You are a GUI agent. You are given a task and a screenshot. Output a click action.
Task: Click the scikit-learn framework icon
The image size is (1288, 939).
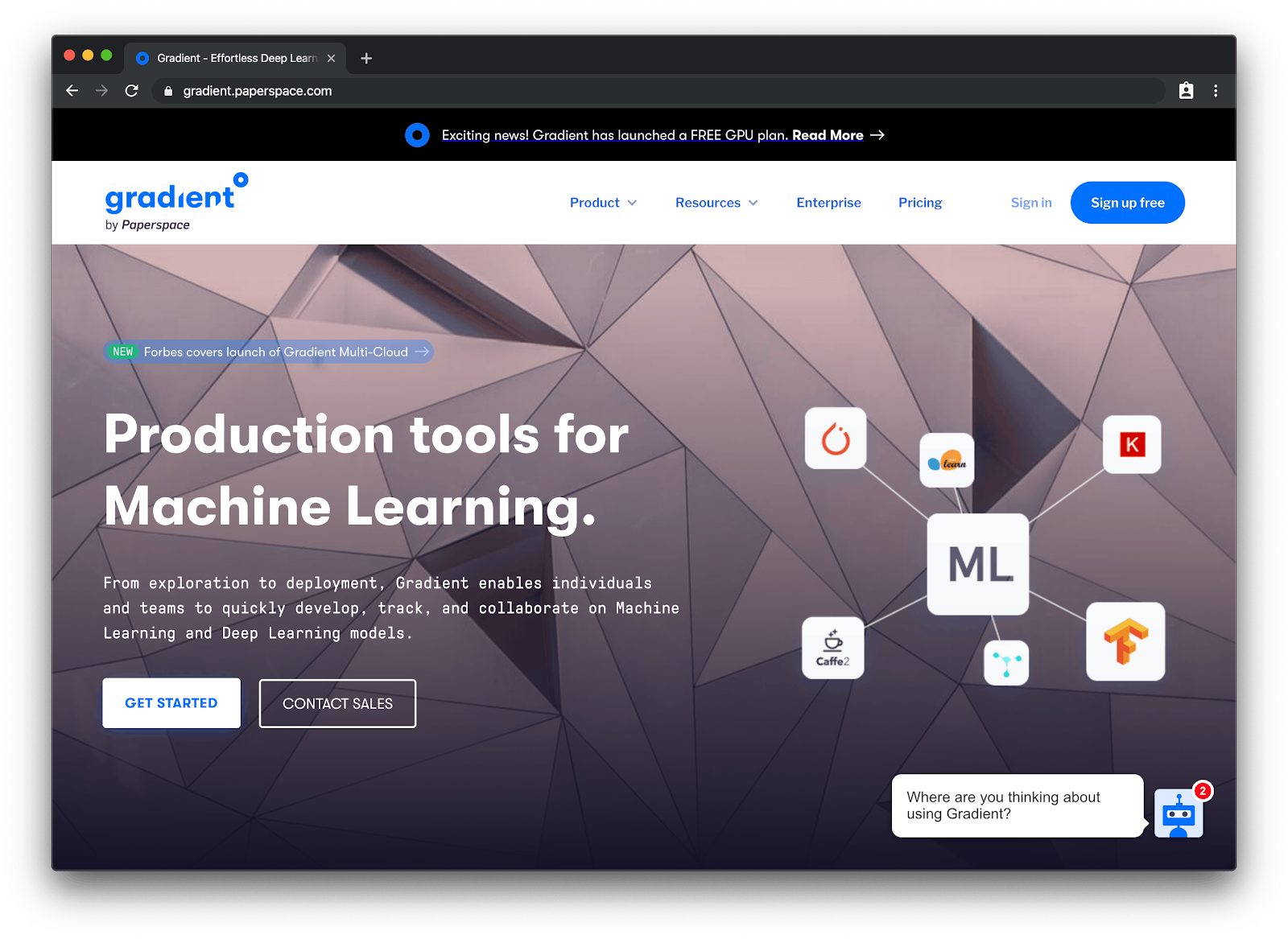pos(947,460)
